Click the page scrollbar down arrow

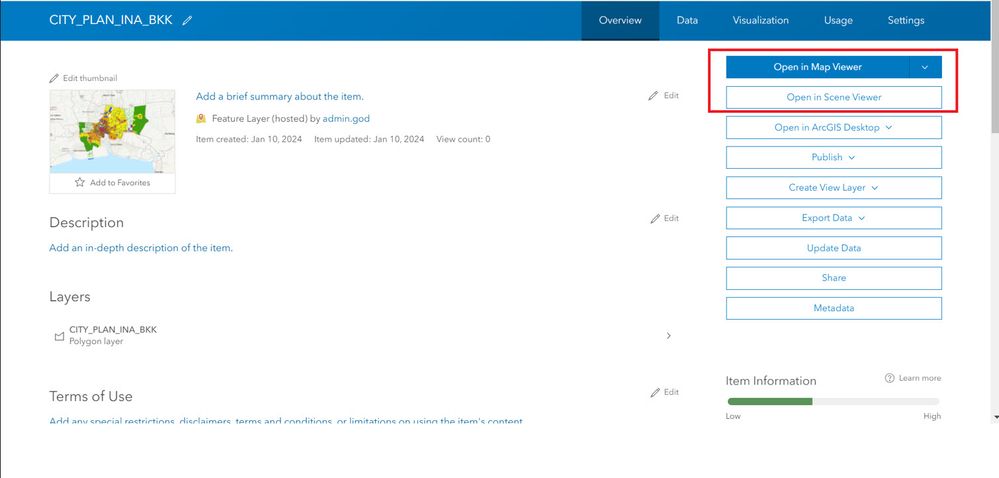point(995,417)
